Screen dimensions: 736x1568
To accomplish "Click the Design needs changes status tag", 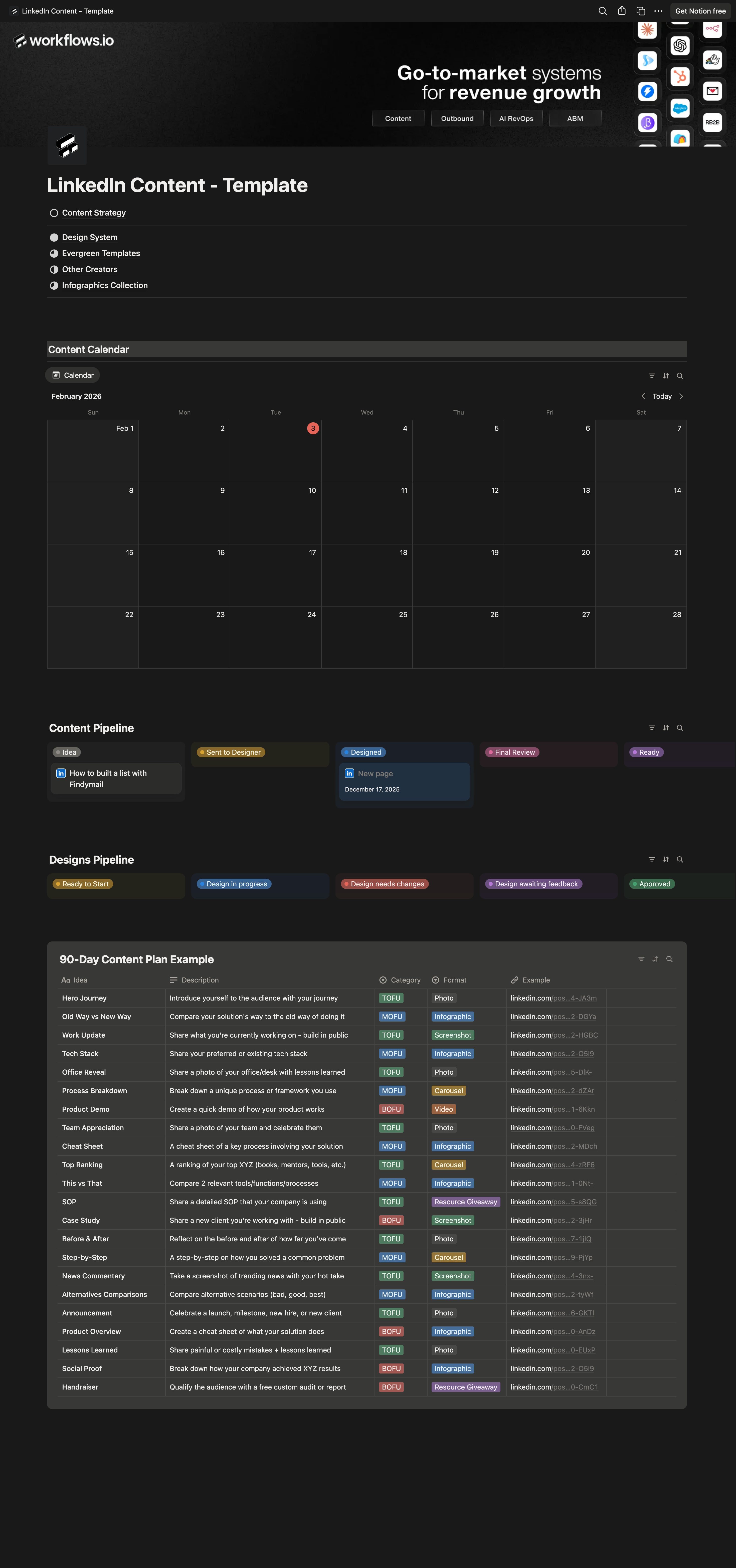I will point(385,884).
